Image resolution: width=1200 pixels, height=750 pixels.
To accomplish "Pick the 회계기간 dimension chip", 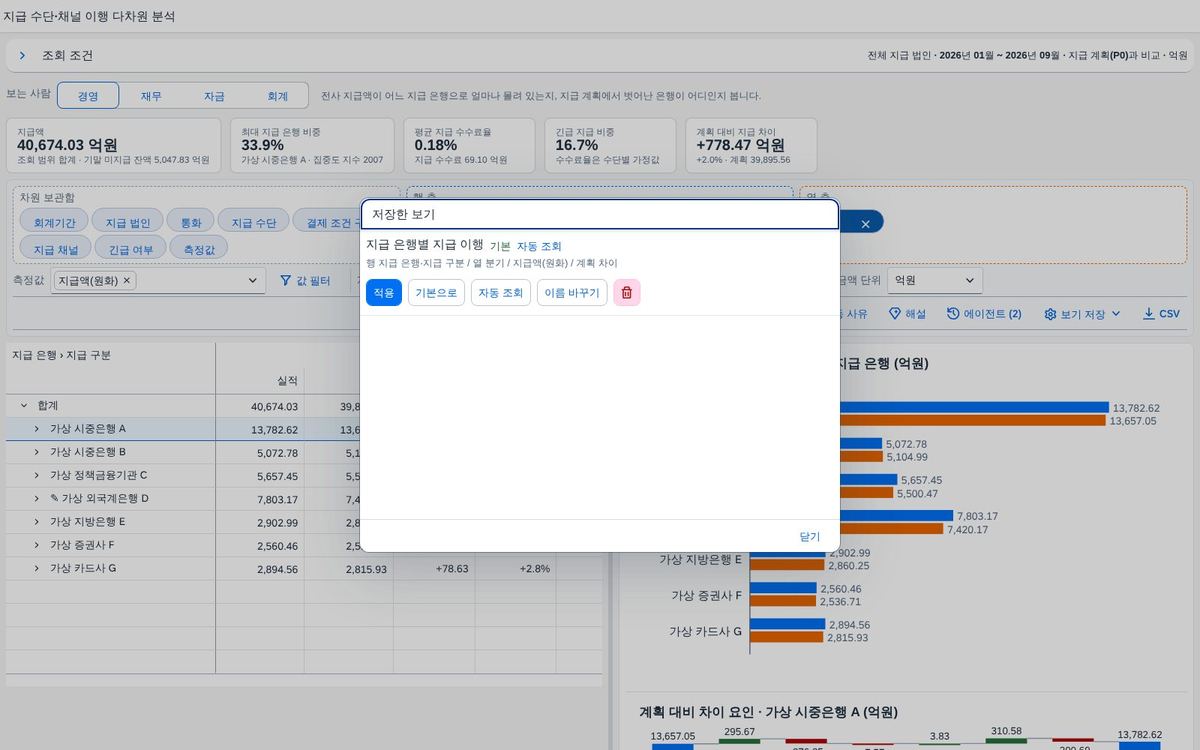I will (54, 222).
